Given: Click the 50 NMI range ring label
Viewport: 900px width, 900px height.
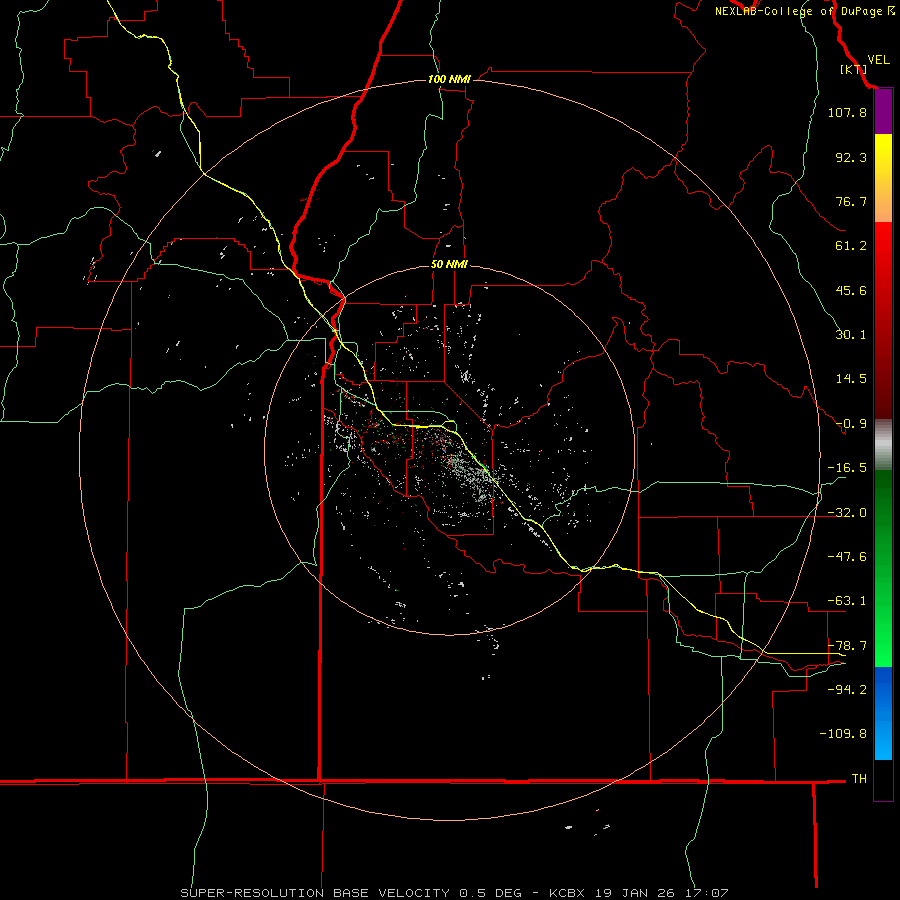Looking at the screenshot, I should tap(449, 265).
